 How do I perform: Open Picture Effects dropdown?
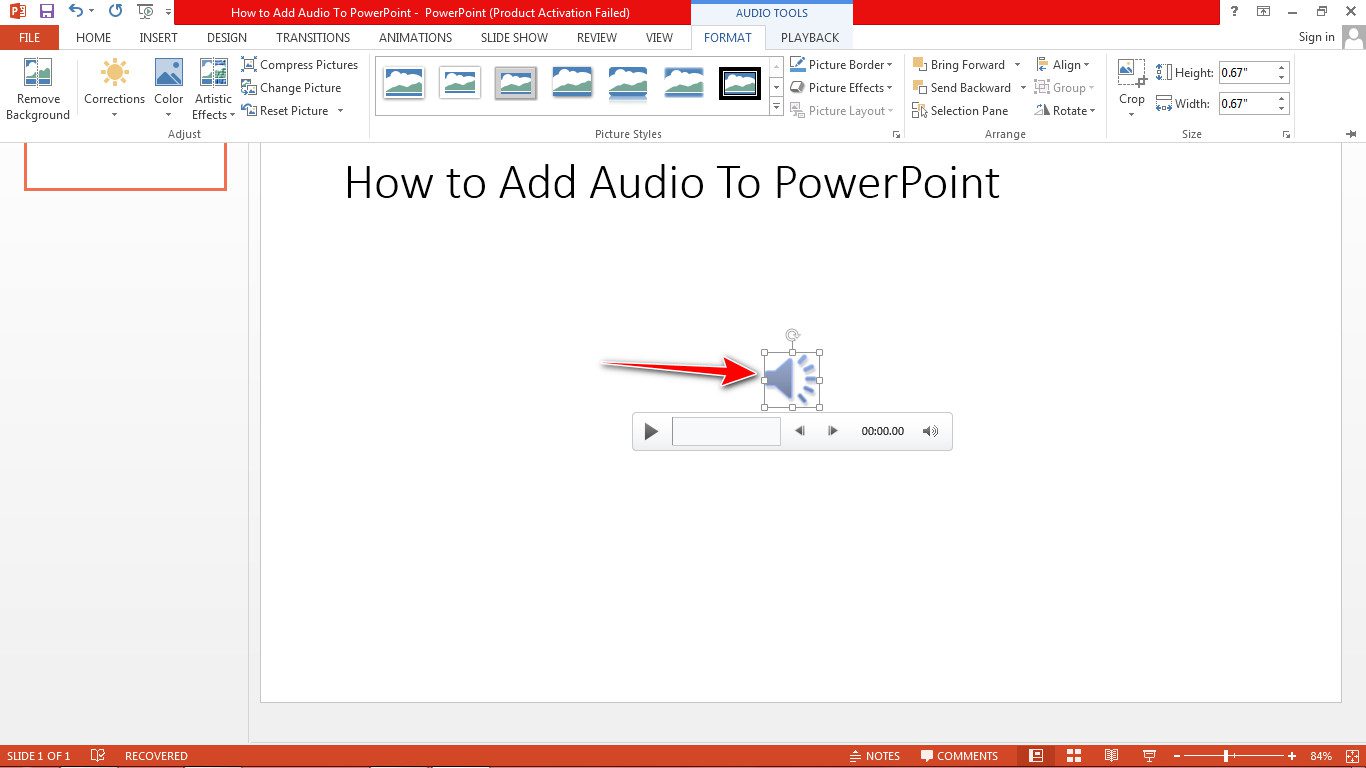click(x=841, y=88)
